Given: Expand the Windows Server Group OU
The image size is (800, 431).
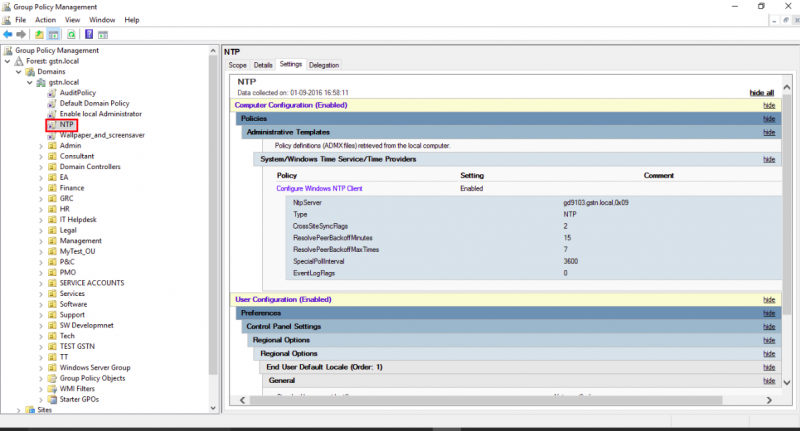Looking at the screenshot, I should click(41, 368).
